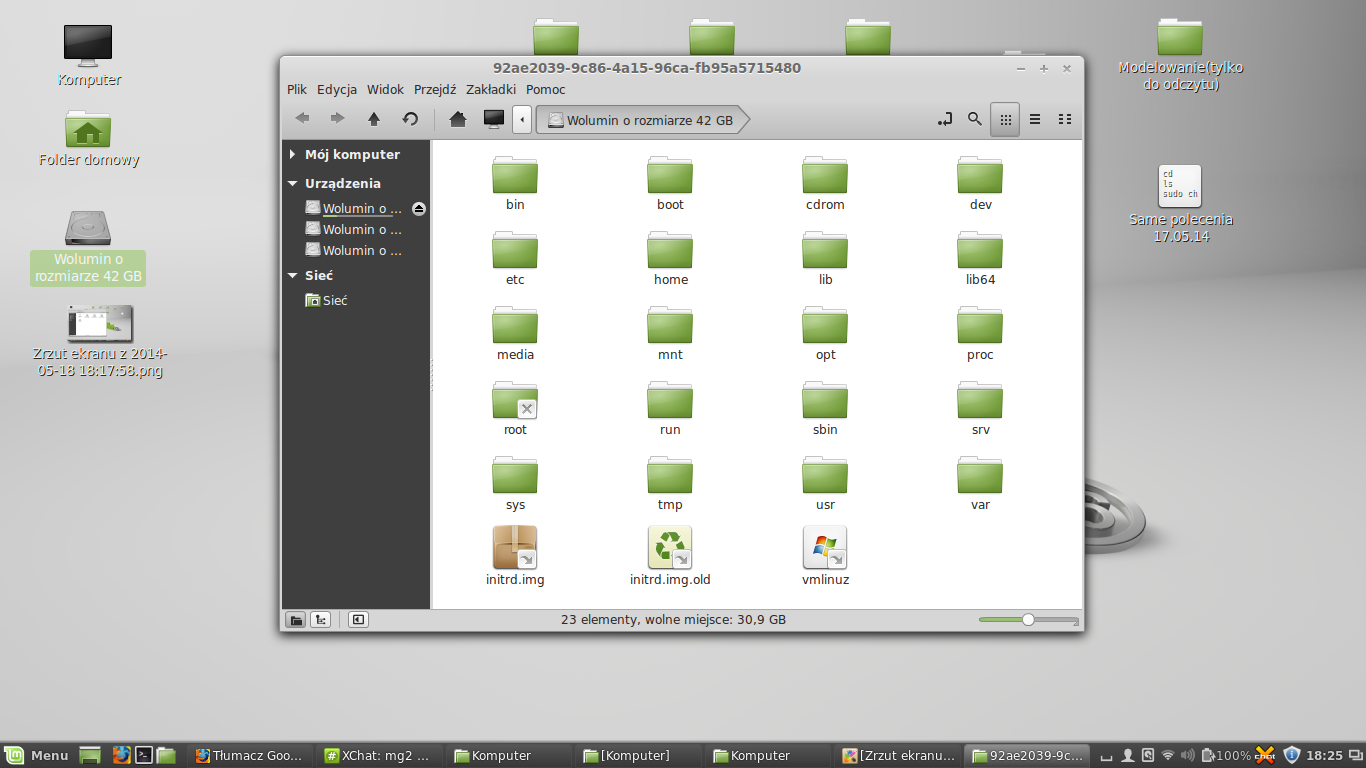This screenshot has width=1366, height=768.
Task: Launch Firefox from the panel
Action: coord(122,755)
